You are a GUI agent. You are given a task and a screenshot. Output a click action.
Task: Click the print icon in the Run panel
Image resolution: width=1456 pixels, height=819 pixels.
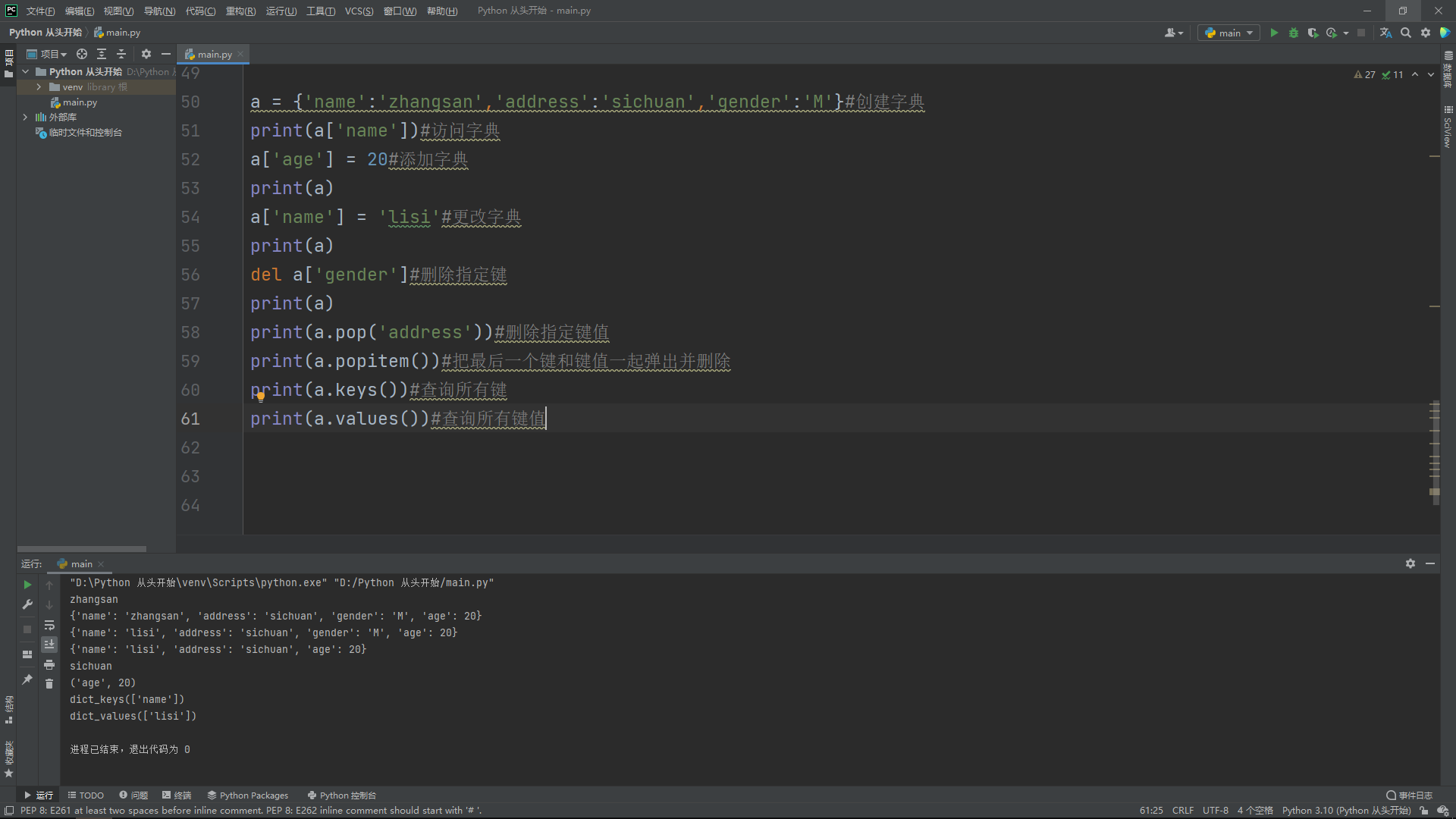[49, 664]
